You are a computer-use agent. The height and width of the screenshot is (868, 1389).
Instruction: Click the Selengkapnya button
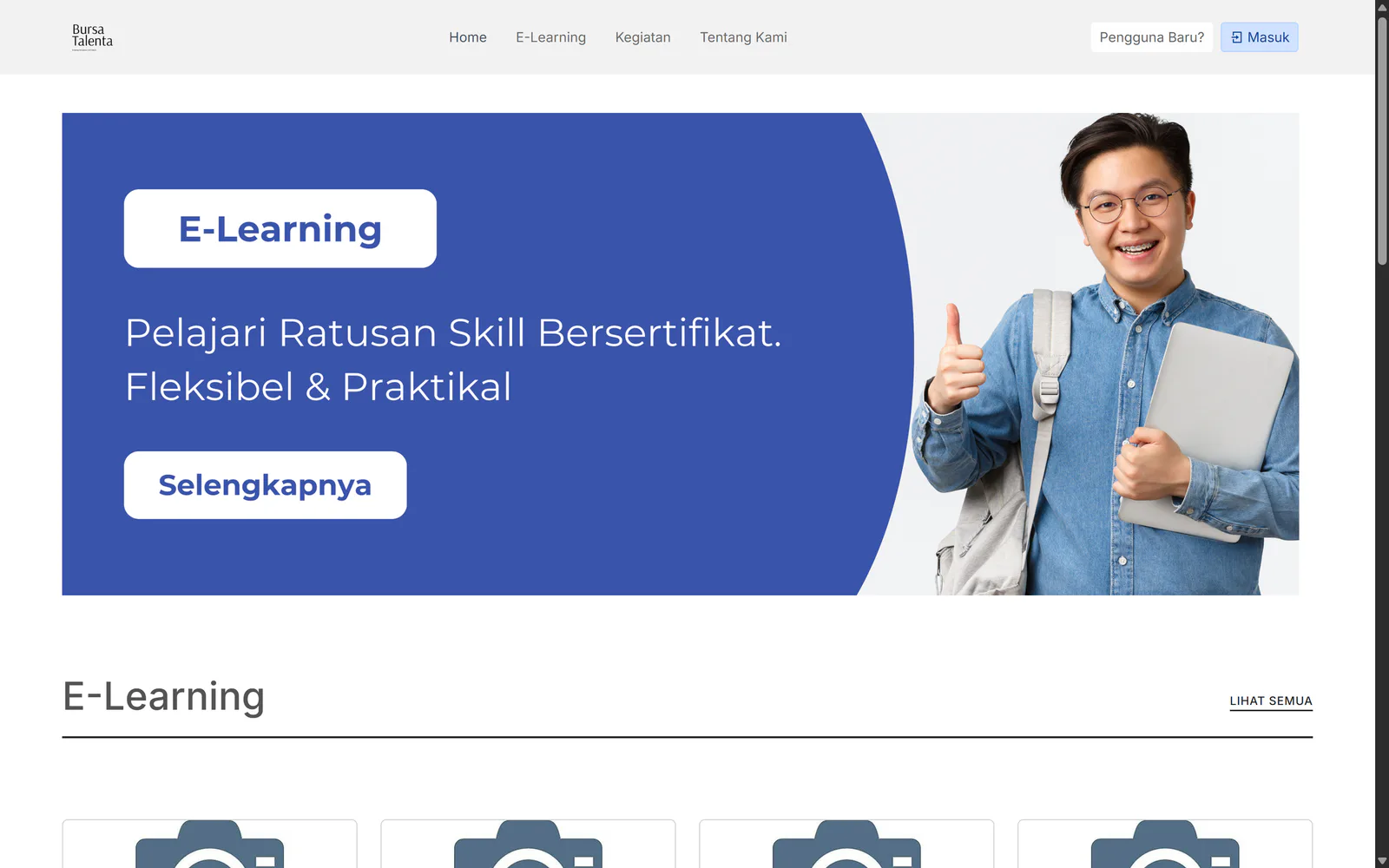pos(265,485)
